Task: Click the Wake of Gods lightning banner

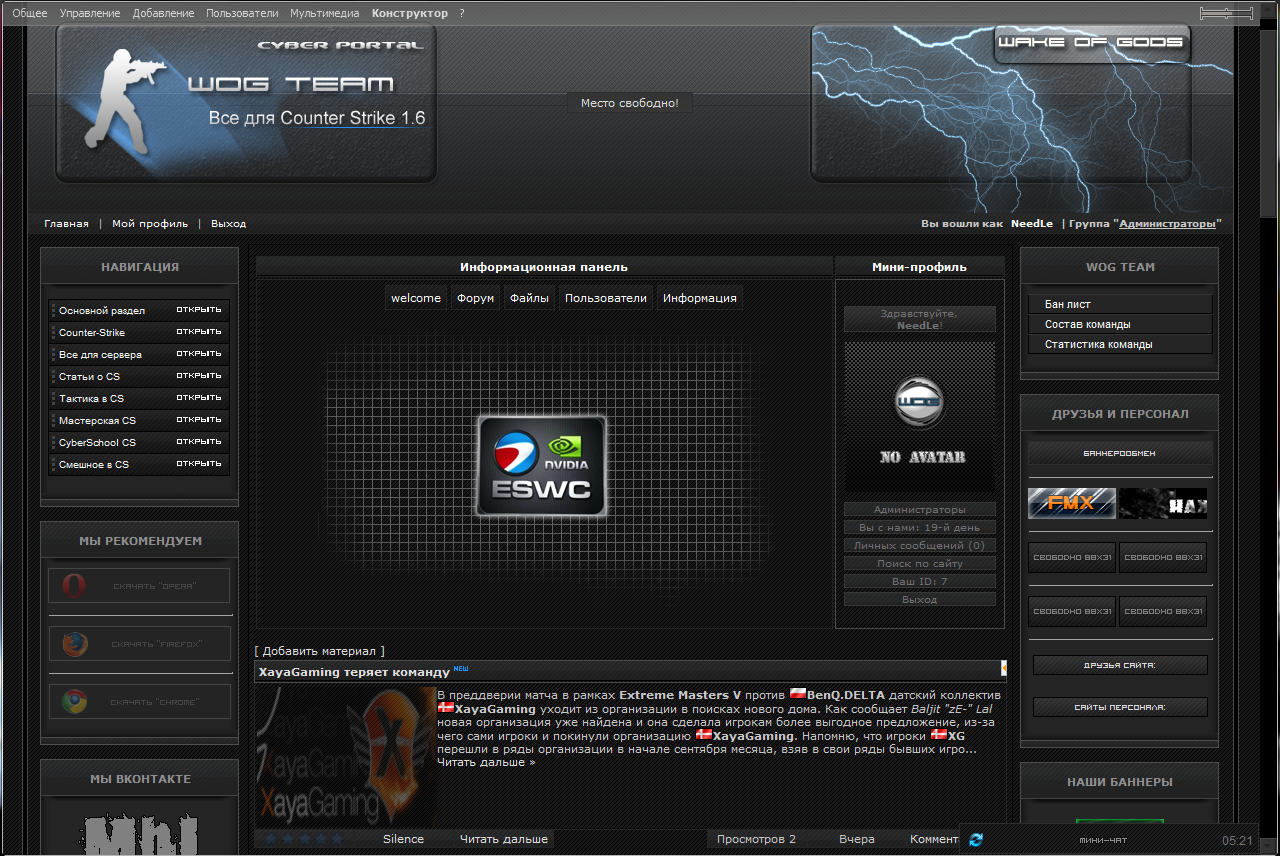Action: [x=1001, y=104]
